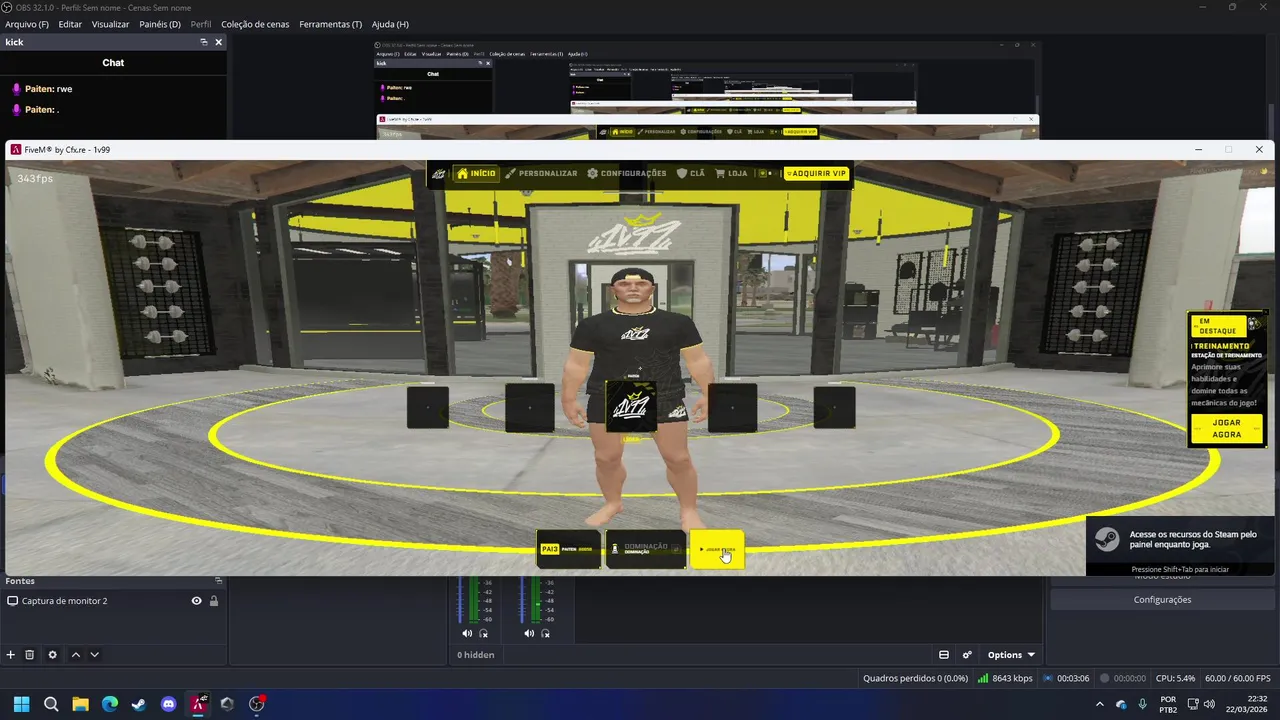The width and height of the screenshot is (1280, 720).
Task: Click the ADQUIRIR VIP button
Action: [816, 173]
